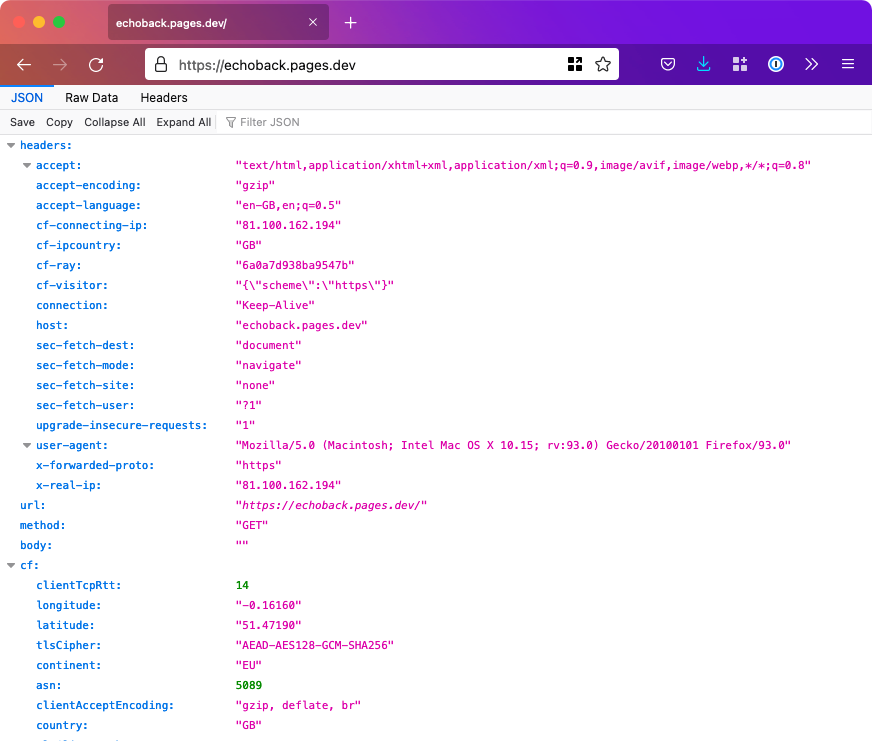Save the page to Pocket

coord(667,63)
